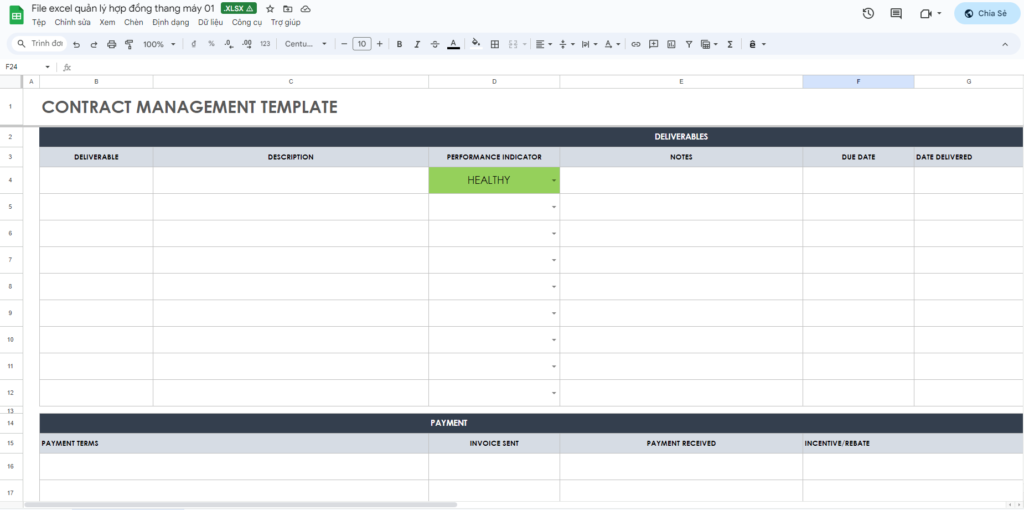
Task: Toggle strikethrough formatting
Action: [x=435, y=44]
